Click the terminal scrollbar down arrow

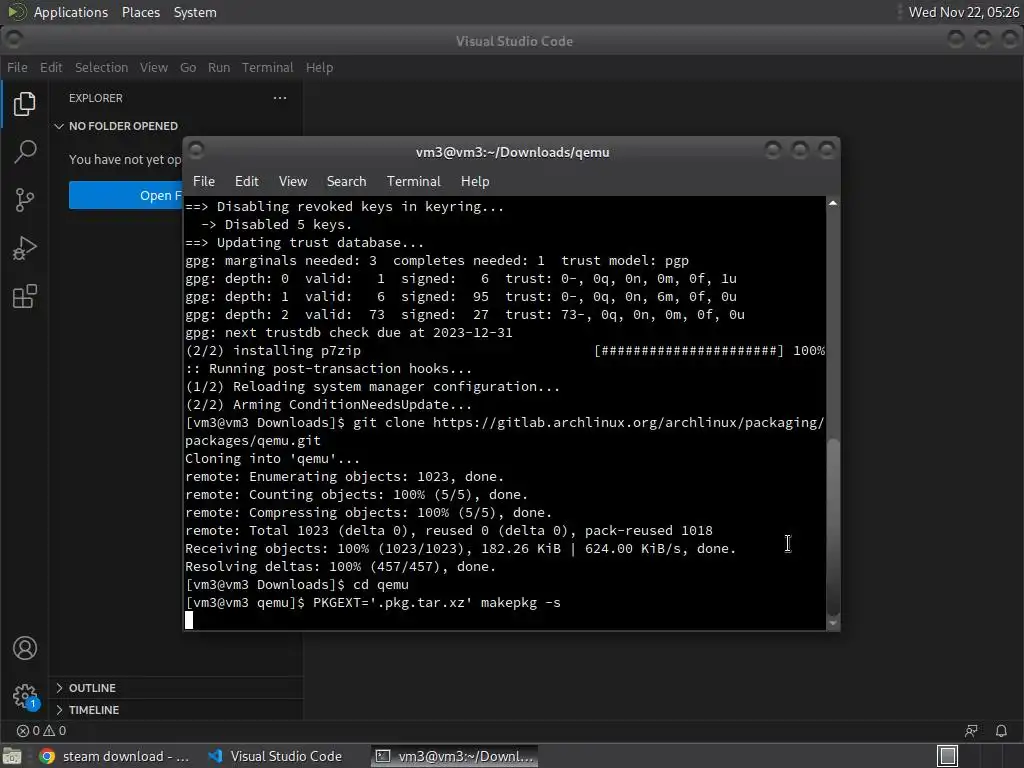tap(833, 623)
